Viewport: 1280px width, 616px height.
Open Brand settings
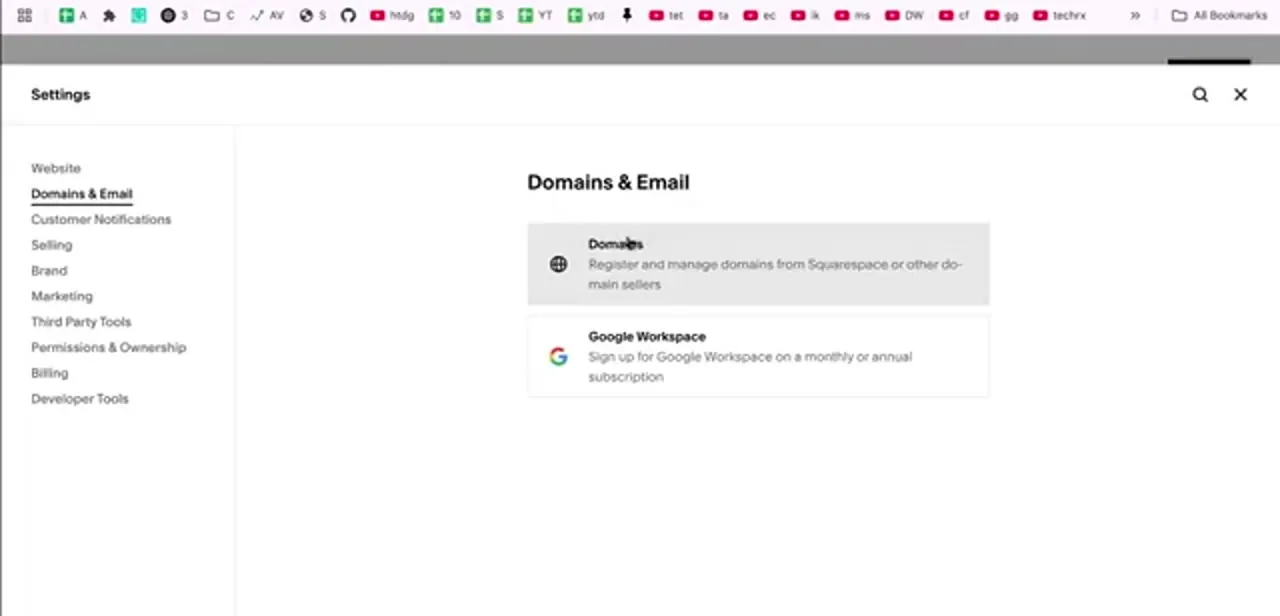pos(49,271)
